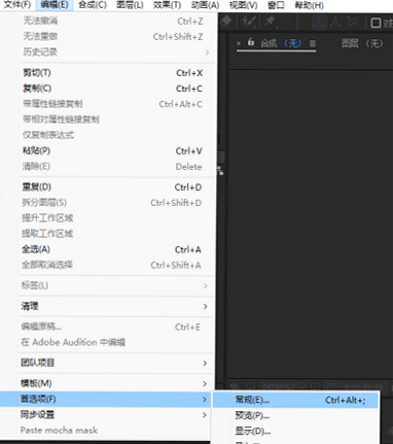Close the 编辑(E) menu

[54, 5]
